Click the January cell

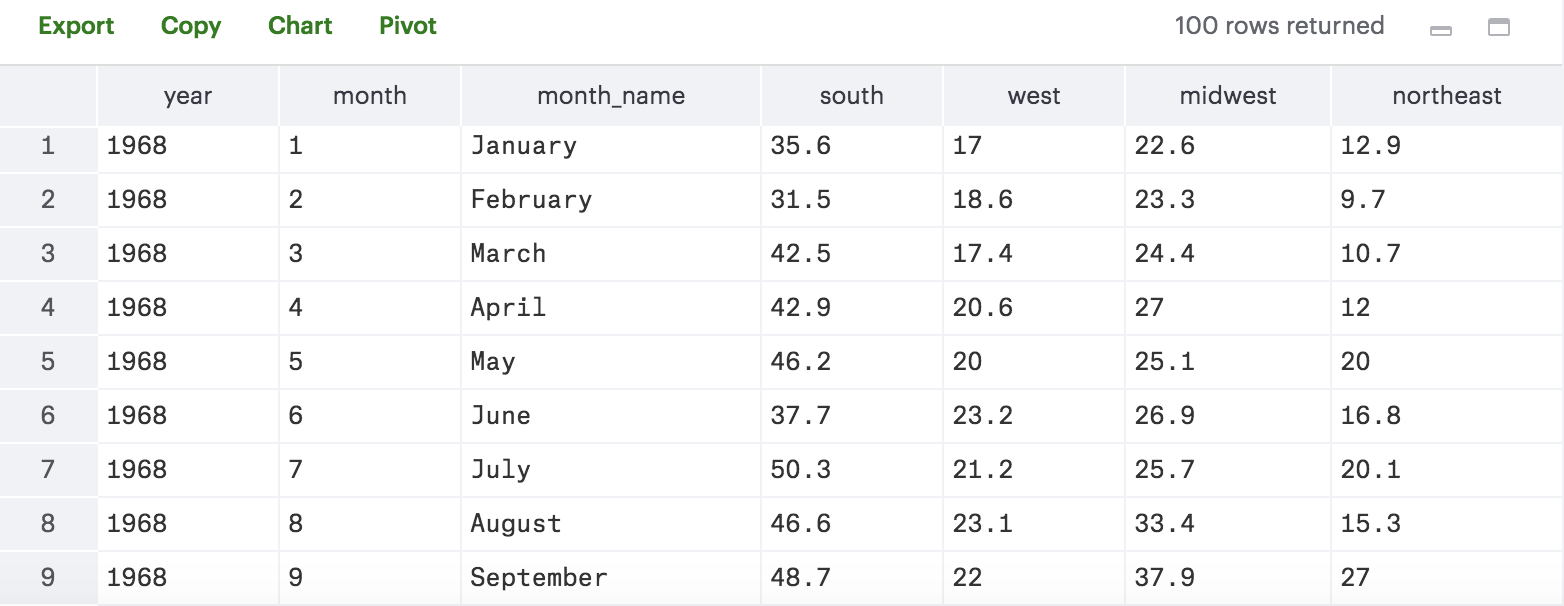pyautogui.click(x=611, y=146)
